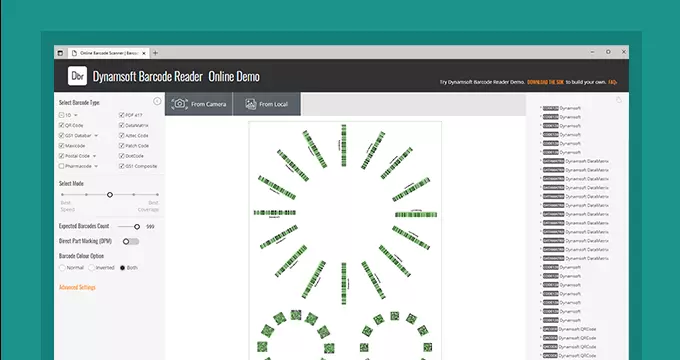
Task: Click the DOWNLOAD THE SDK link
Action: pos(546,82)
